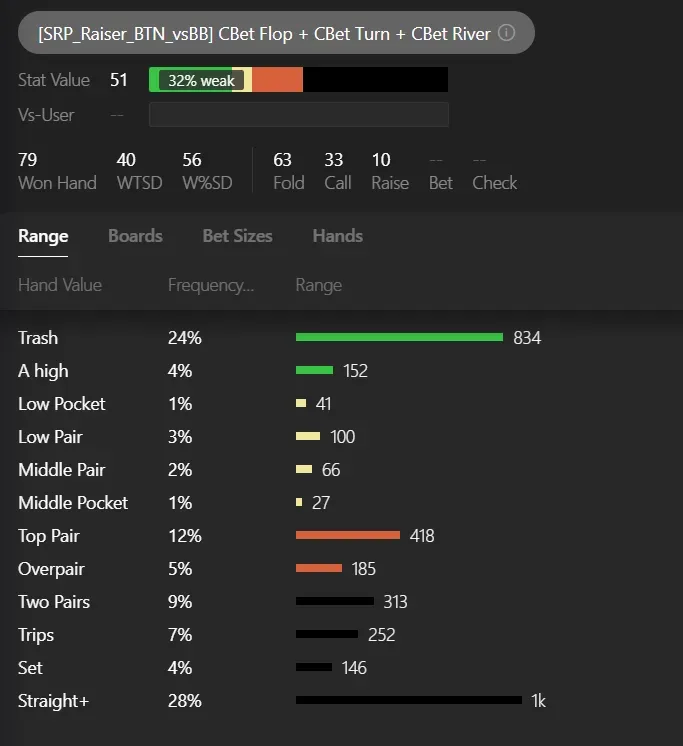Select the Hands tab

point(337,236)
